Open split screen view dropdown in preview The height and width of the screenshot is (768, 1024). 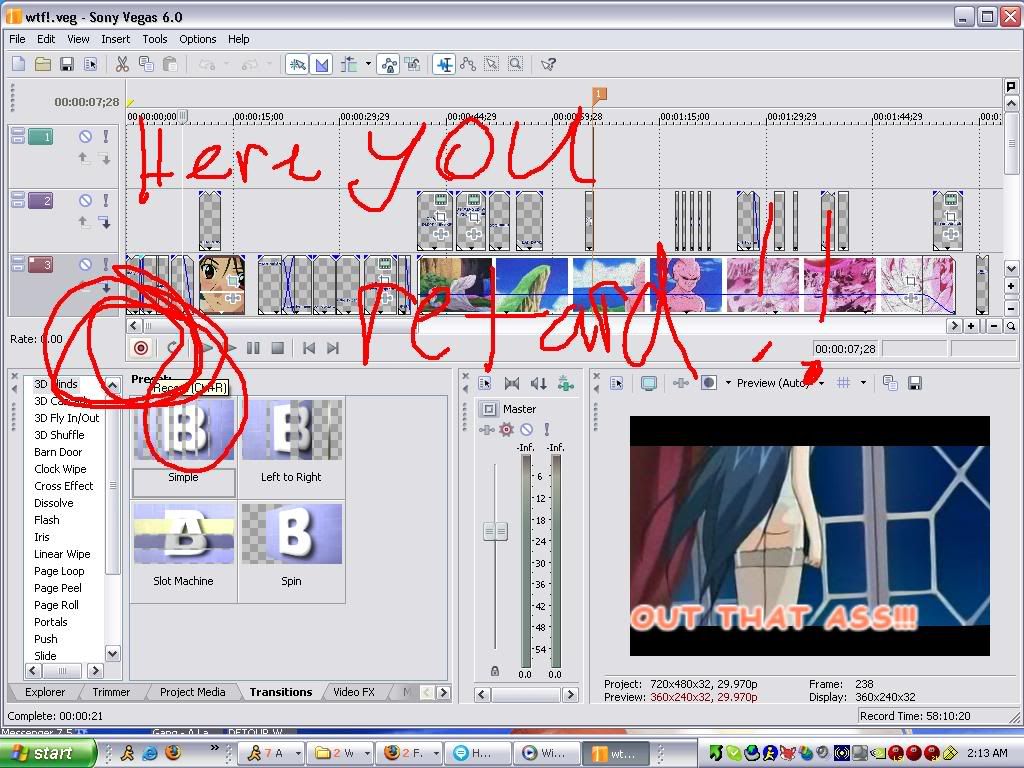[x=728, y=383]
